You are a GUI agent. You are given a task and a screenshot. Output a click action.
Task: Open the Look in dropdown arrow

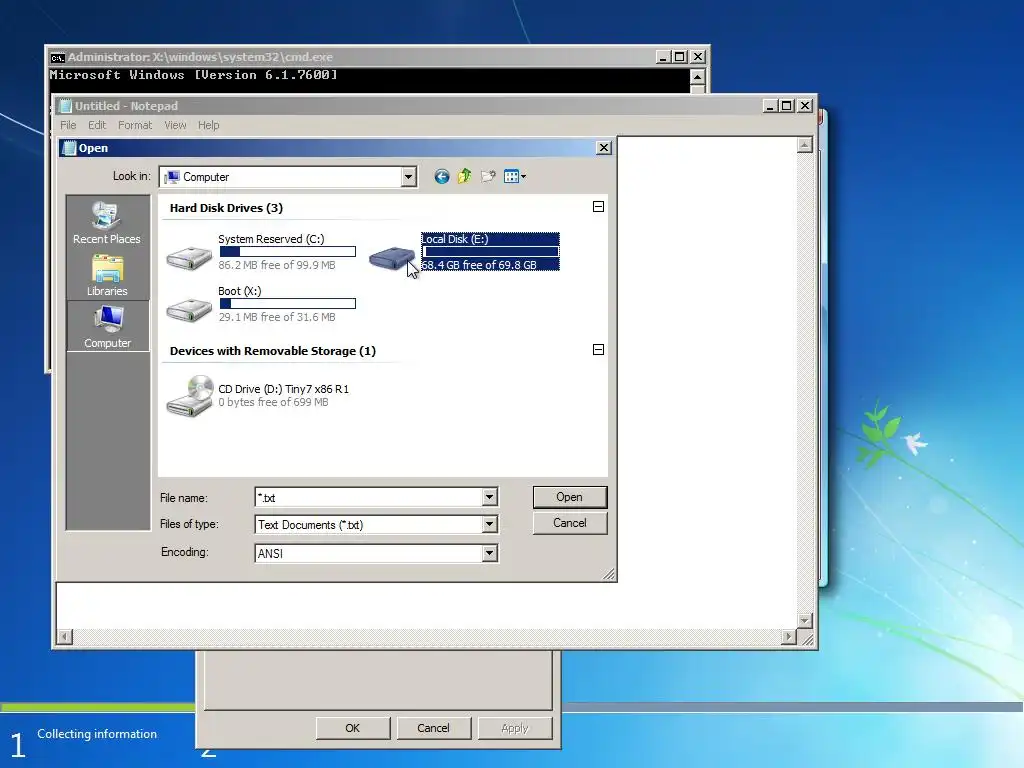[x=408, y=177]
